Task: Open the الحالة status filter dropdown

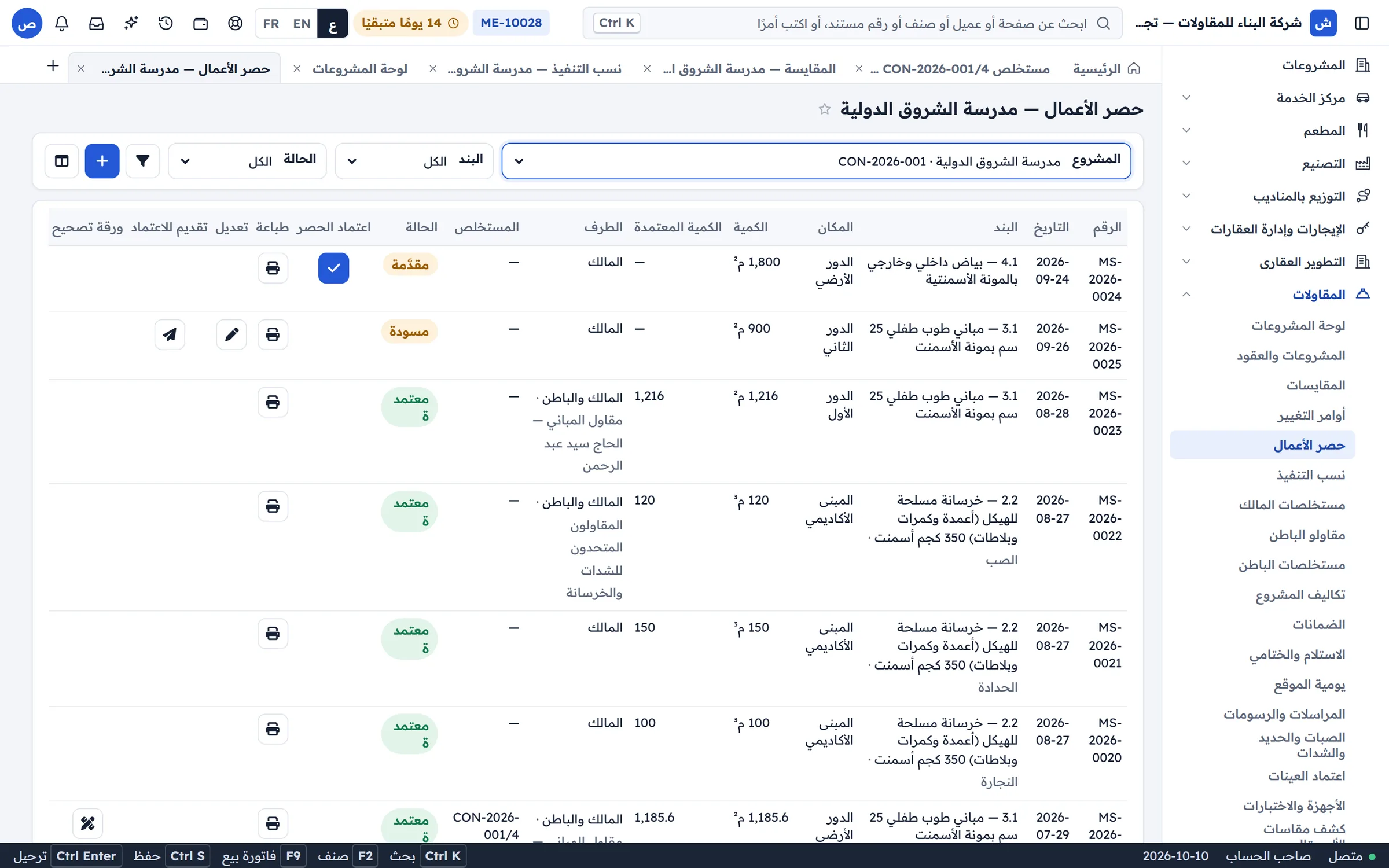Action: [x=247, y=161]
